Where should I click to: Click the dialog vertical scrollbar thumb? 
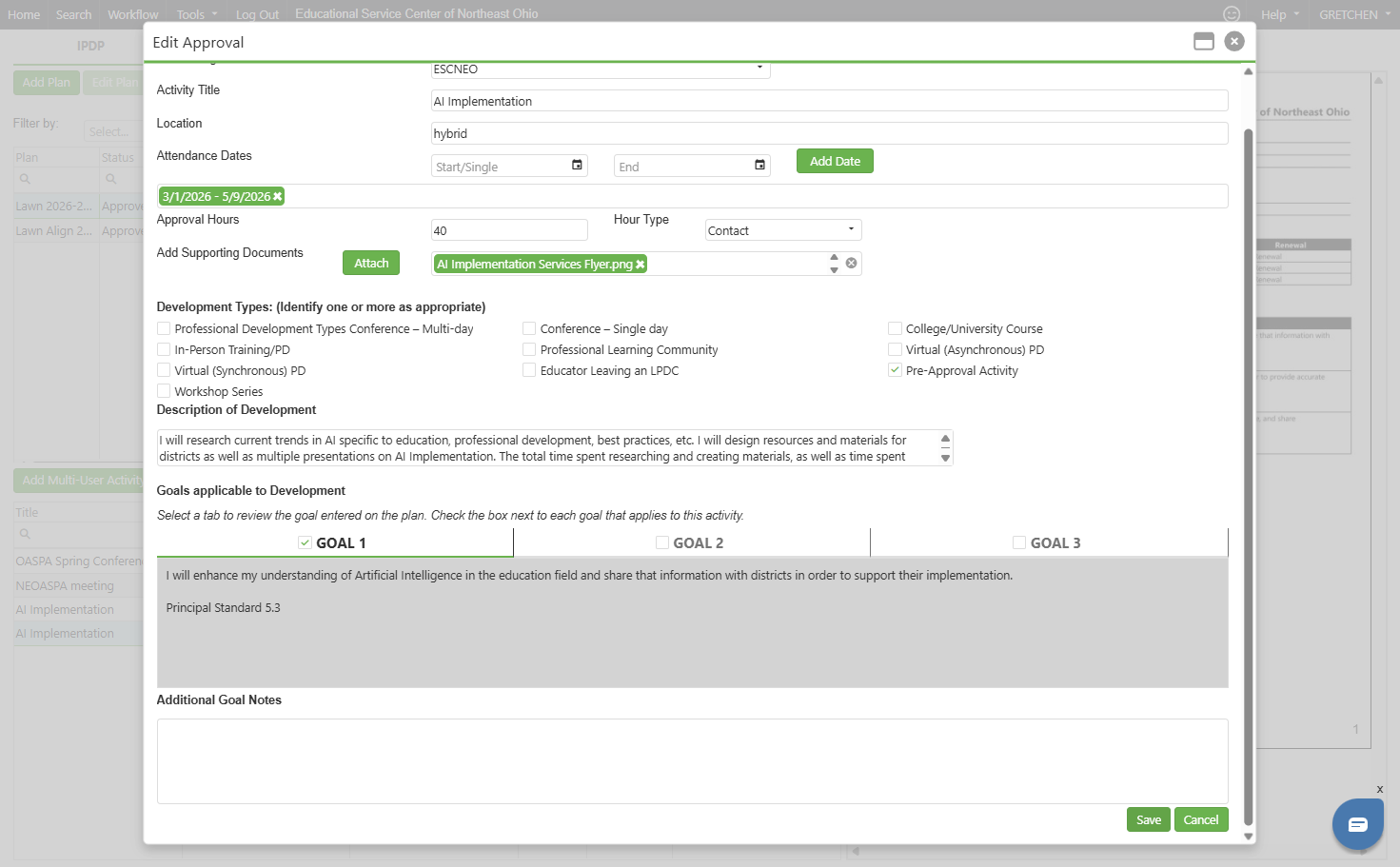coord(1248,476)
